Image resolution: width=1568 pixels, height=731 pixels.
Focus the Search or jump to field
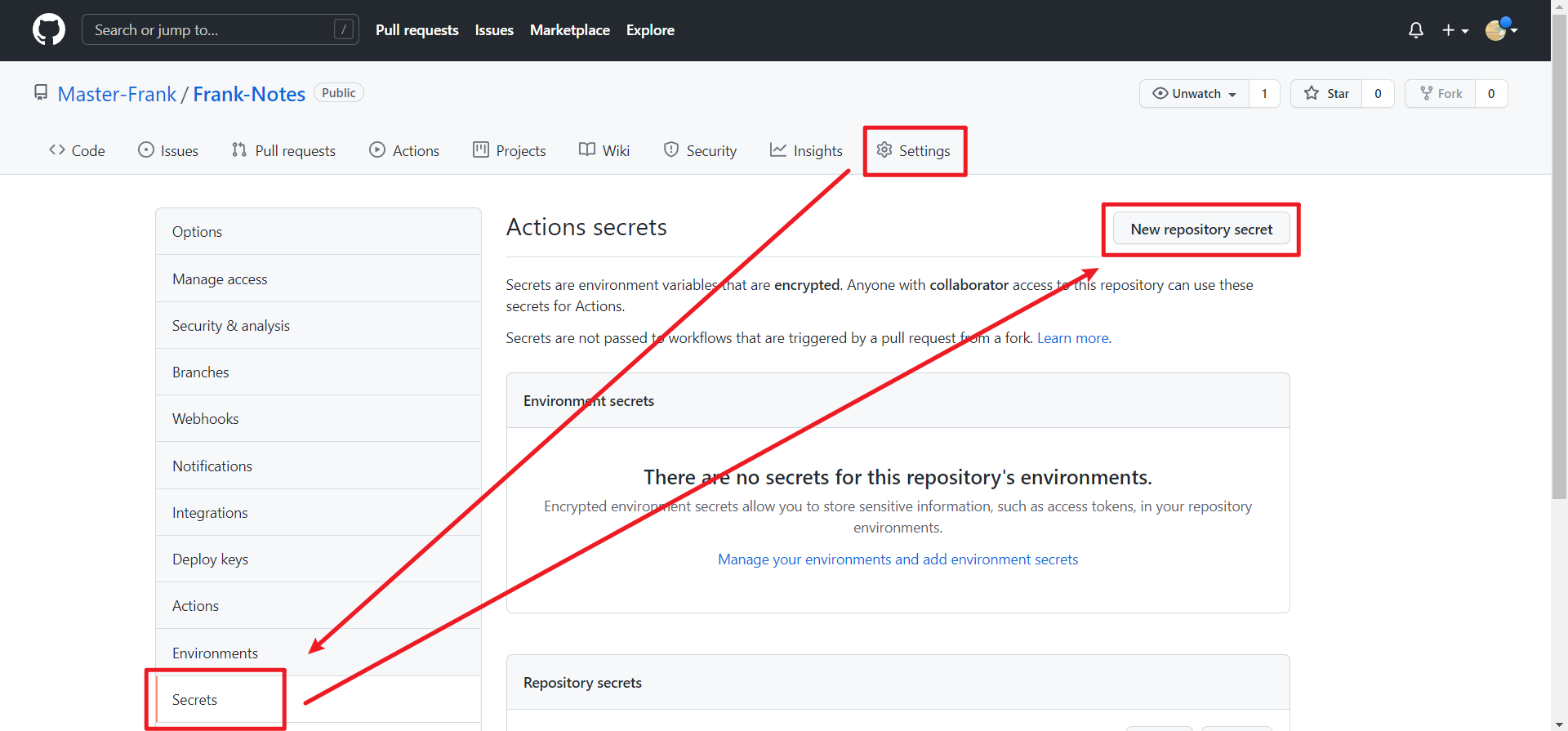220,29
